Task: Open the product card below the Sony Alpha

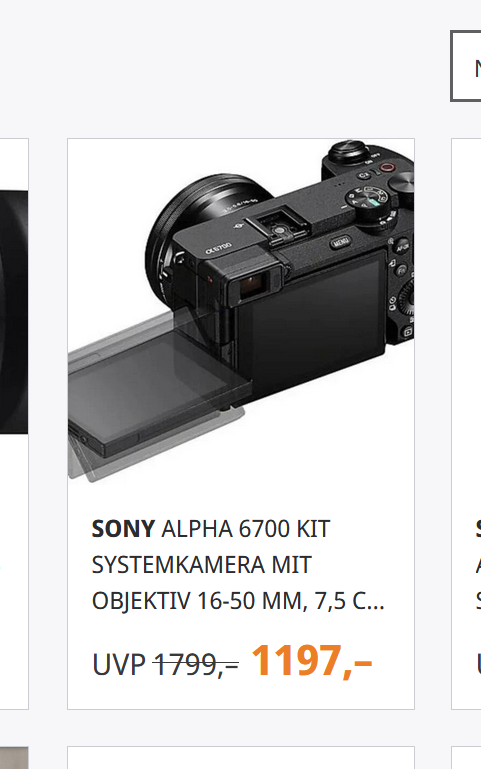Action: (241, 758)
